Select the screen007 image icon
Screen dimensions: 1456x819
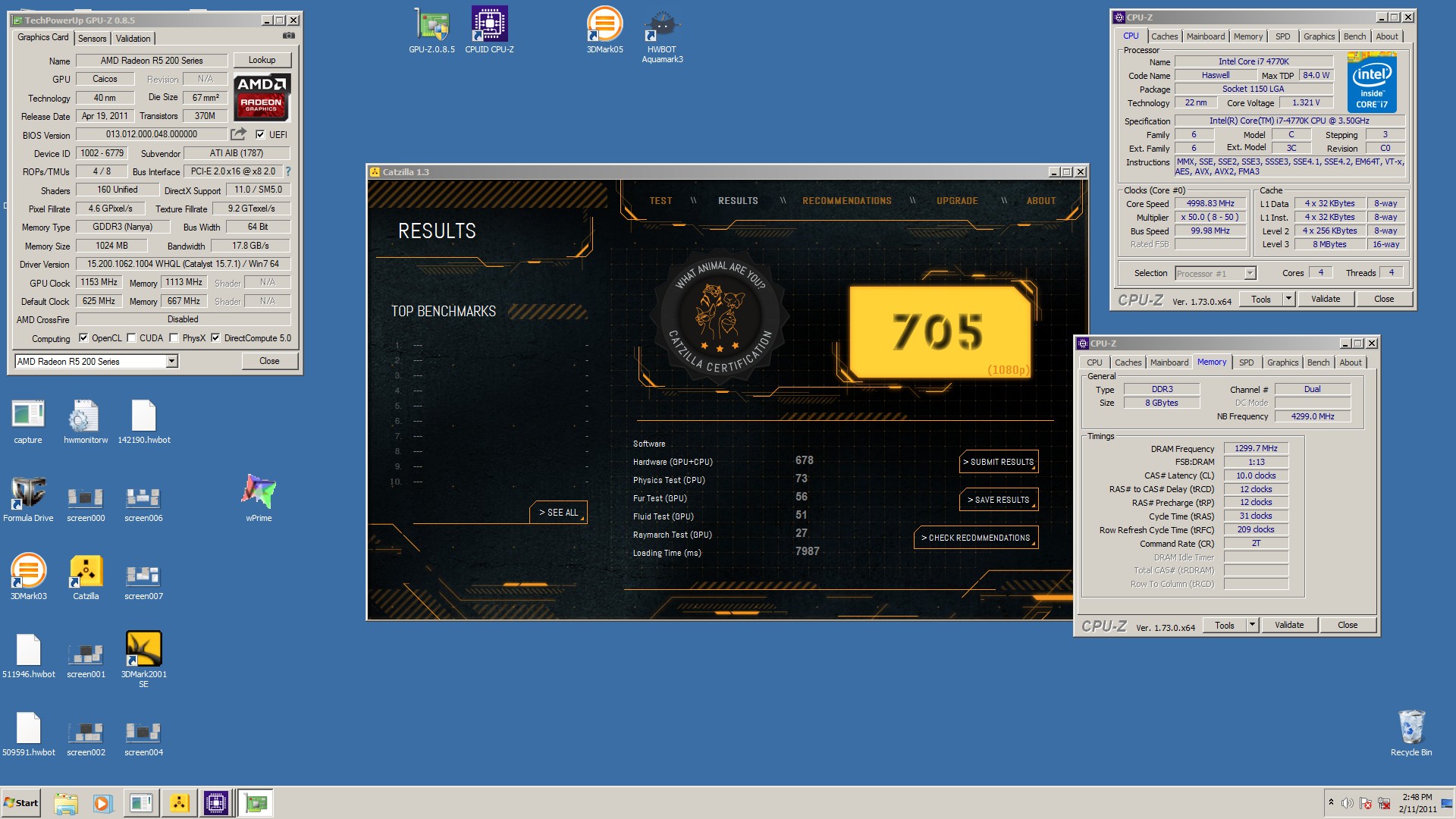143,580
